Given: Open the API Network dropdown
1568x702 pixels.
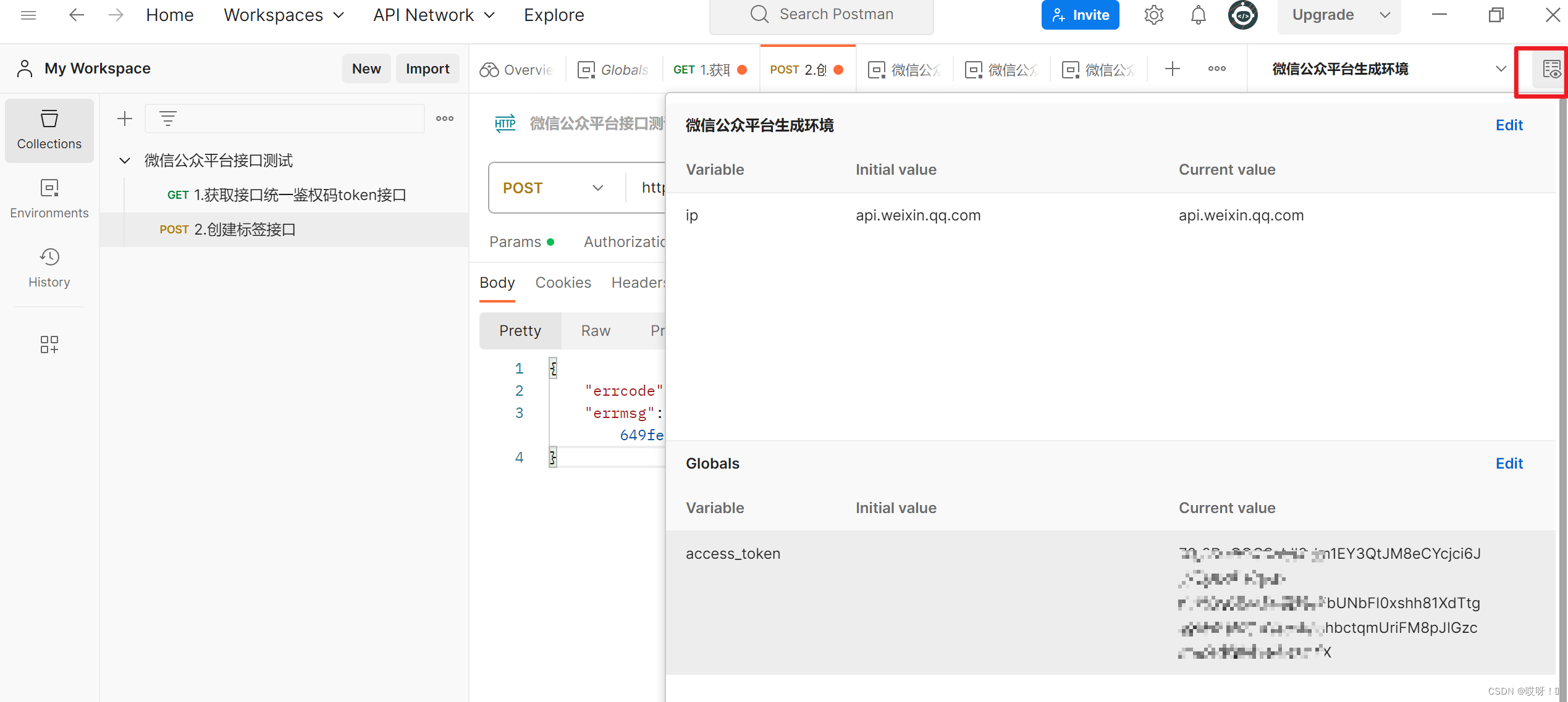Looking at the screenshot, I should pos(434,15).
